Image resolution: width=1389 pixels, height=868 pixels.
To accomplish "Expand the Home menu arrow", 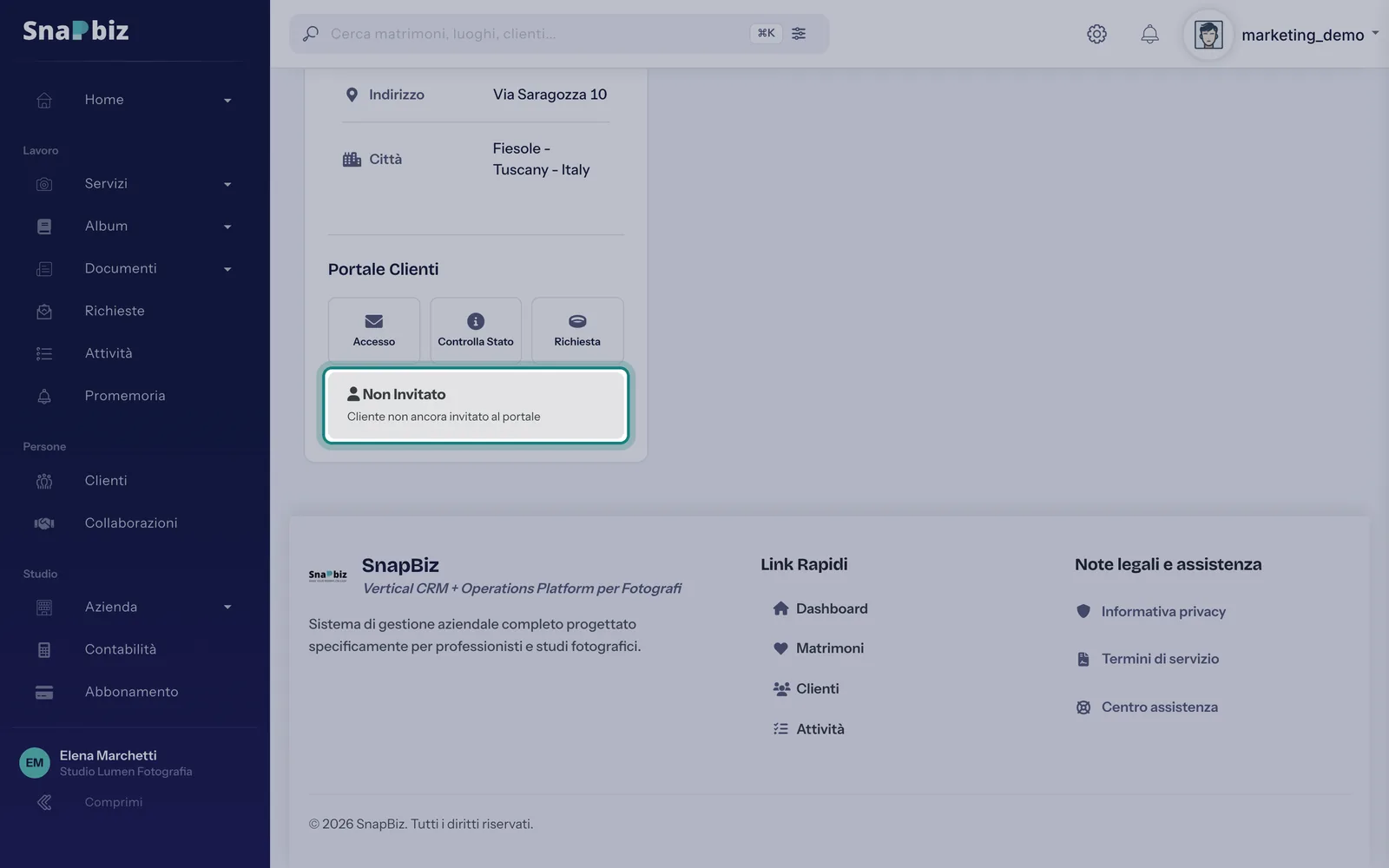I will coord(227,101).
